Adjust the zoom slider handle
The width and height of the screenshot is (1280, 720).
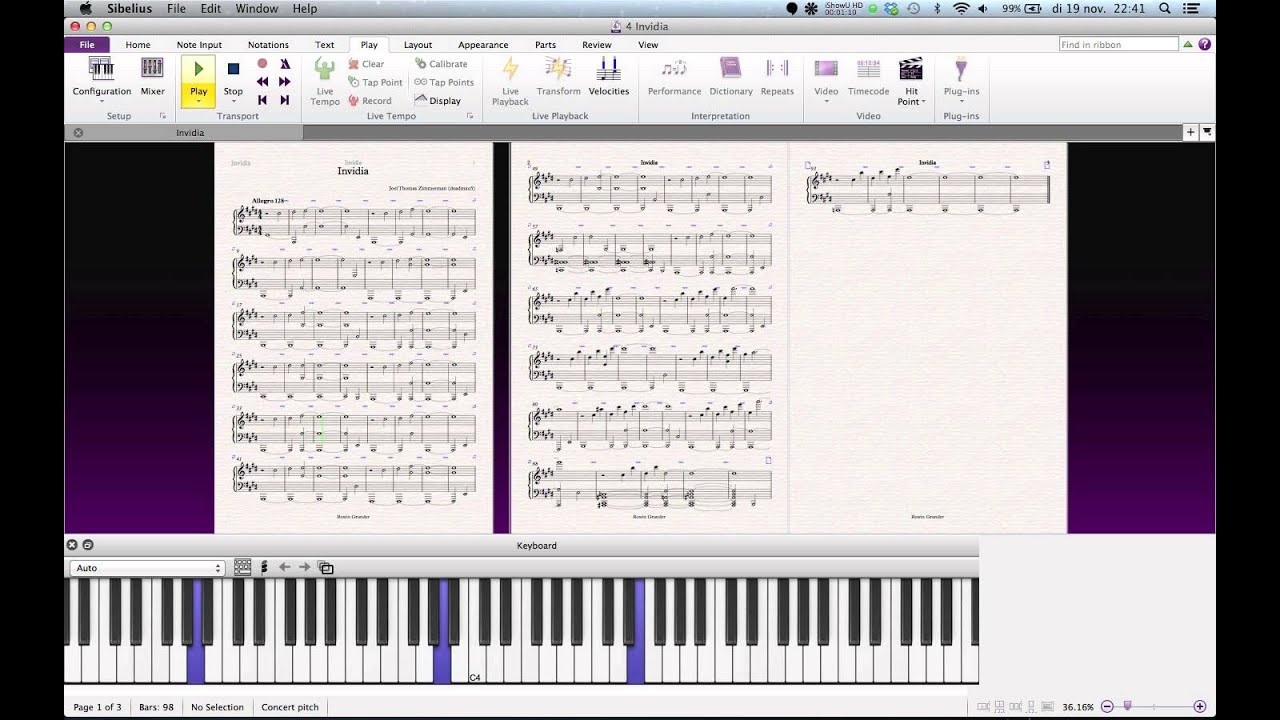(x=1127, y=706)
